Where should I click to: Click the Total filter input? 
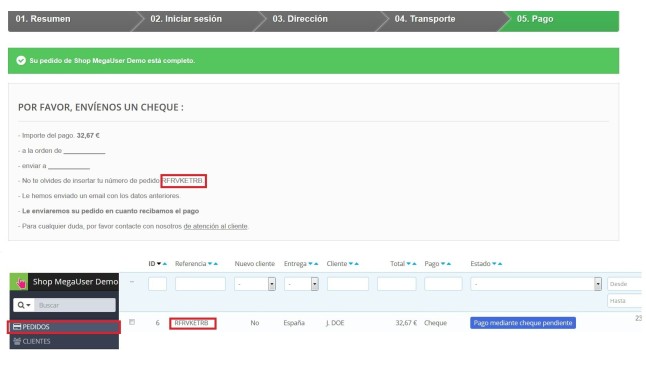396,284
